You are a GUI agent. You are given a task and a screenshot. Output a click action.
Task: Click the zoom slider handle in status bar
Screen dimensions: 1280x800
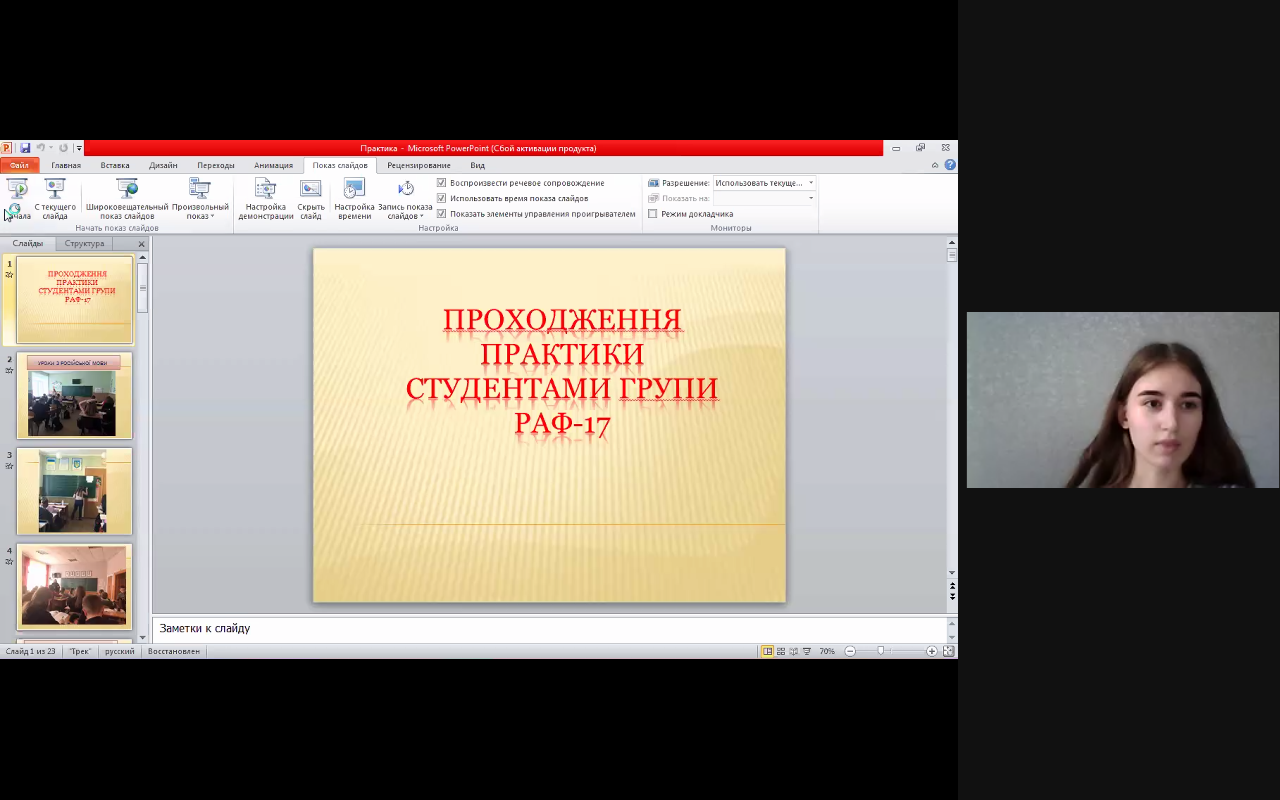880,651
